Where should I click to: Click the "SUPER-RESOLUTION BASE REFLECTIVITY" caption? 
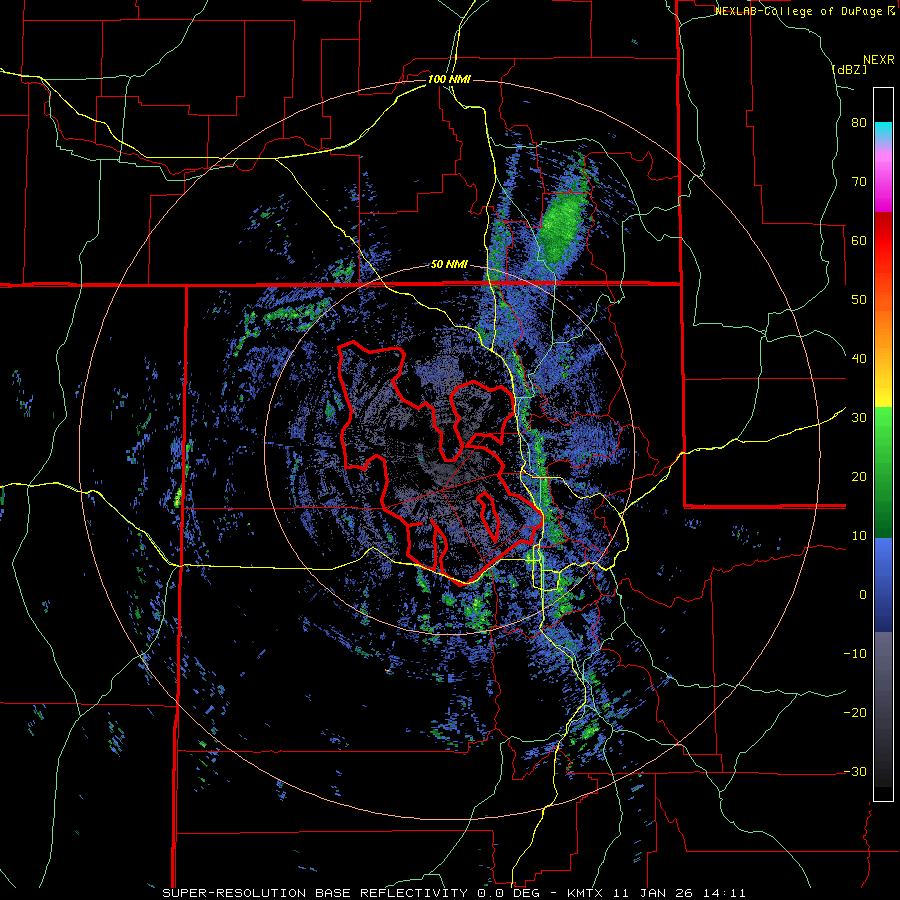315,893
